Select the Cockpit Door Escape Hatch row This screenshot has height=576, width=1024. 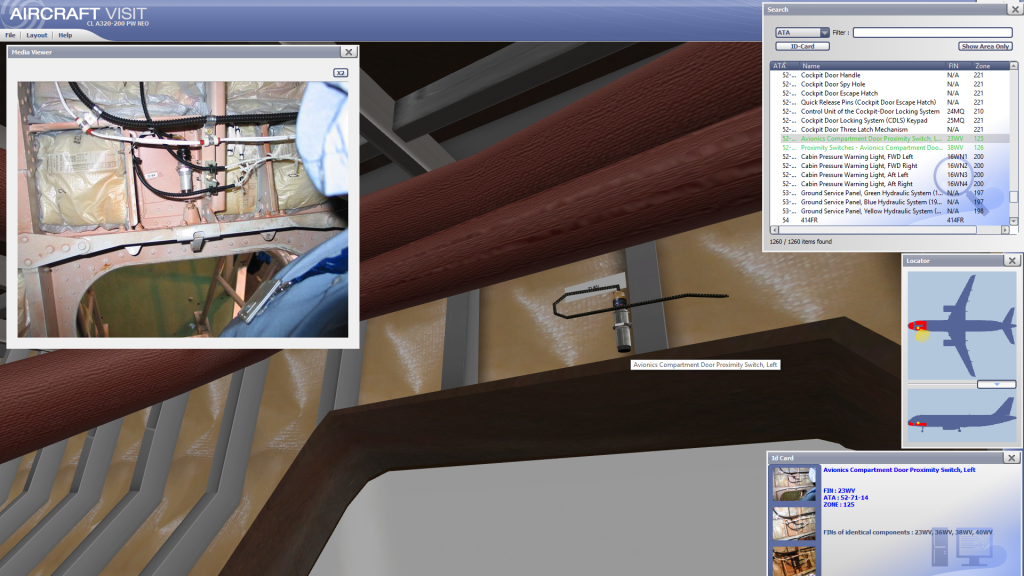(x=889, y=93)
